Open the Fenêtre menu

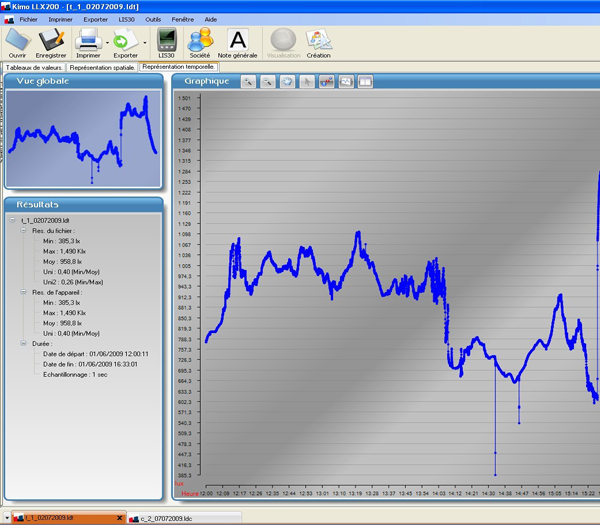click(x=183, y=20)
